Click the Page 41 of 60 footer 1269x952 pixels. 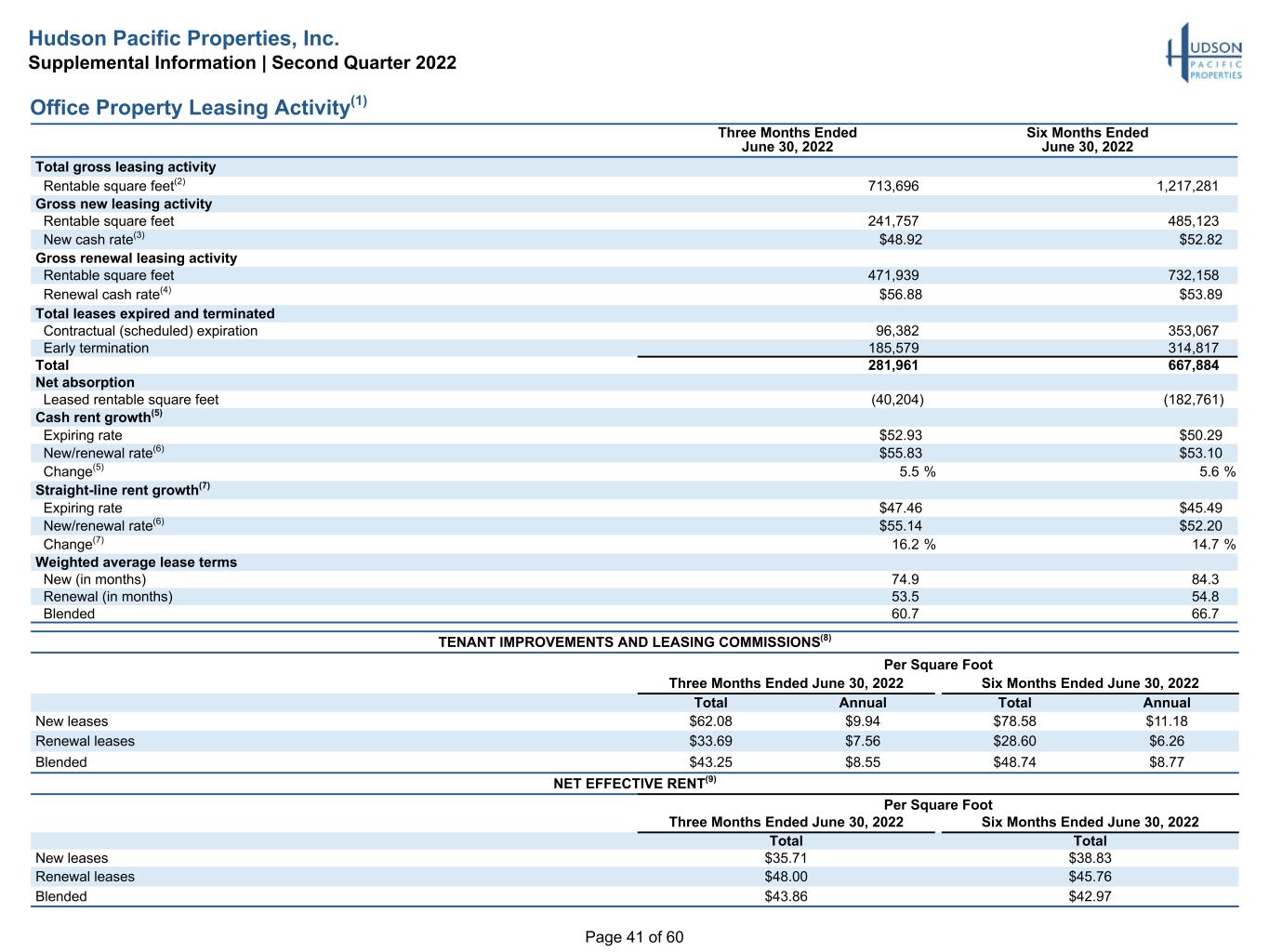(634, 937)
